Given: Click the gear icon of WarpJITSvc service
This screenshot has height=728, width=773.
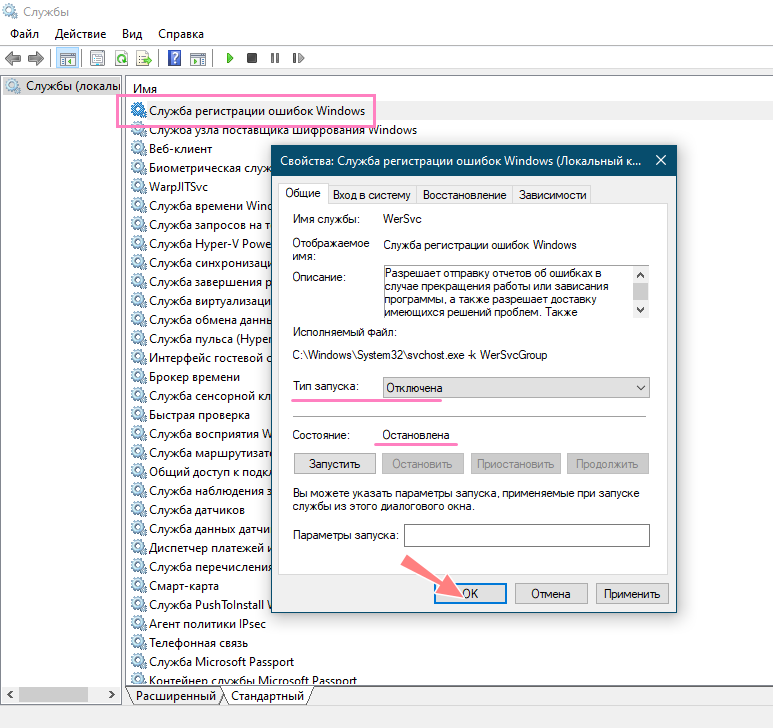Looking at the screenshot, I should (x=139, y=186).
